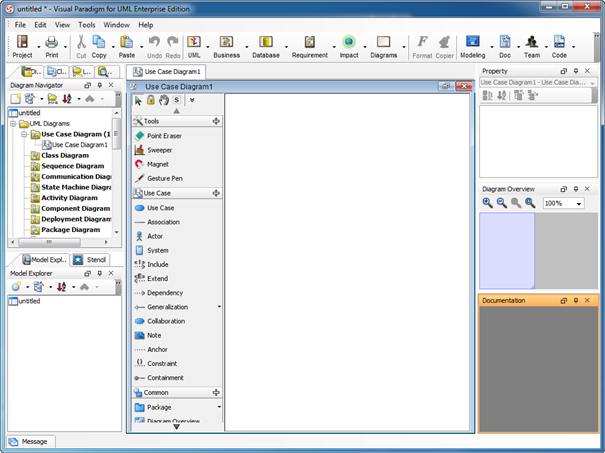Viewport: 605px width, 453px height.
Task: Collapse the Tools palette section
Action: point(216,121)
